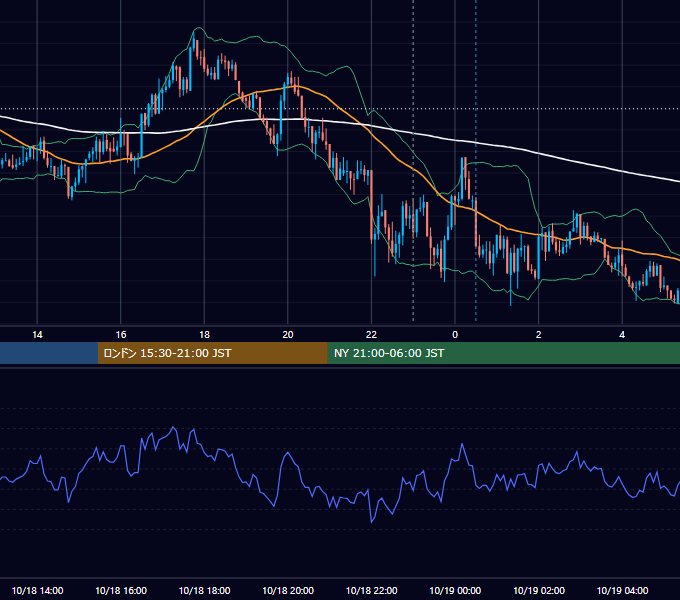
Task: Click the 10/19 04:00 date label
Action: point(622,590)
